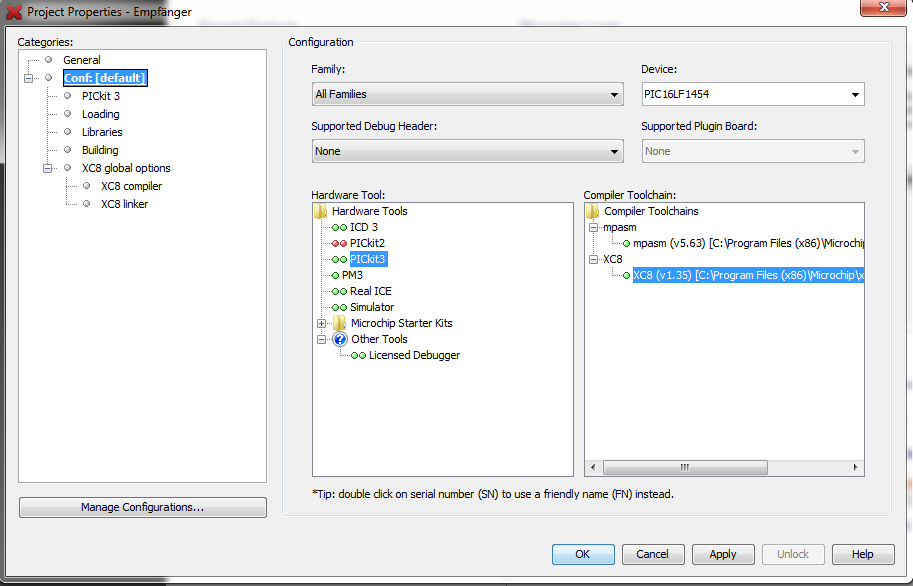Select XC8 global options category
The width and height of the screenshot is (913, 586).
pos(126,168)
